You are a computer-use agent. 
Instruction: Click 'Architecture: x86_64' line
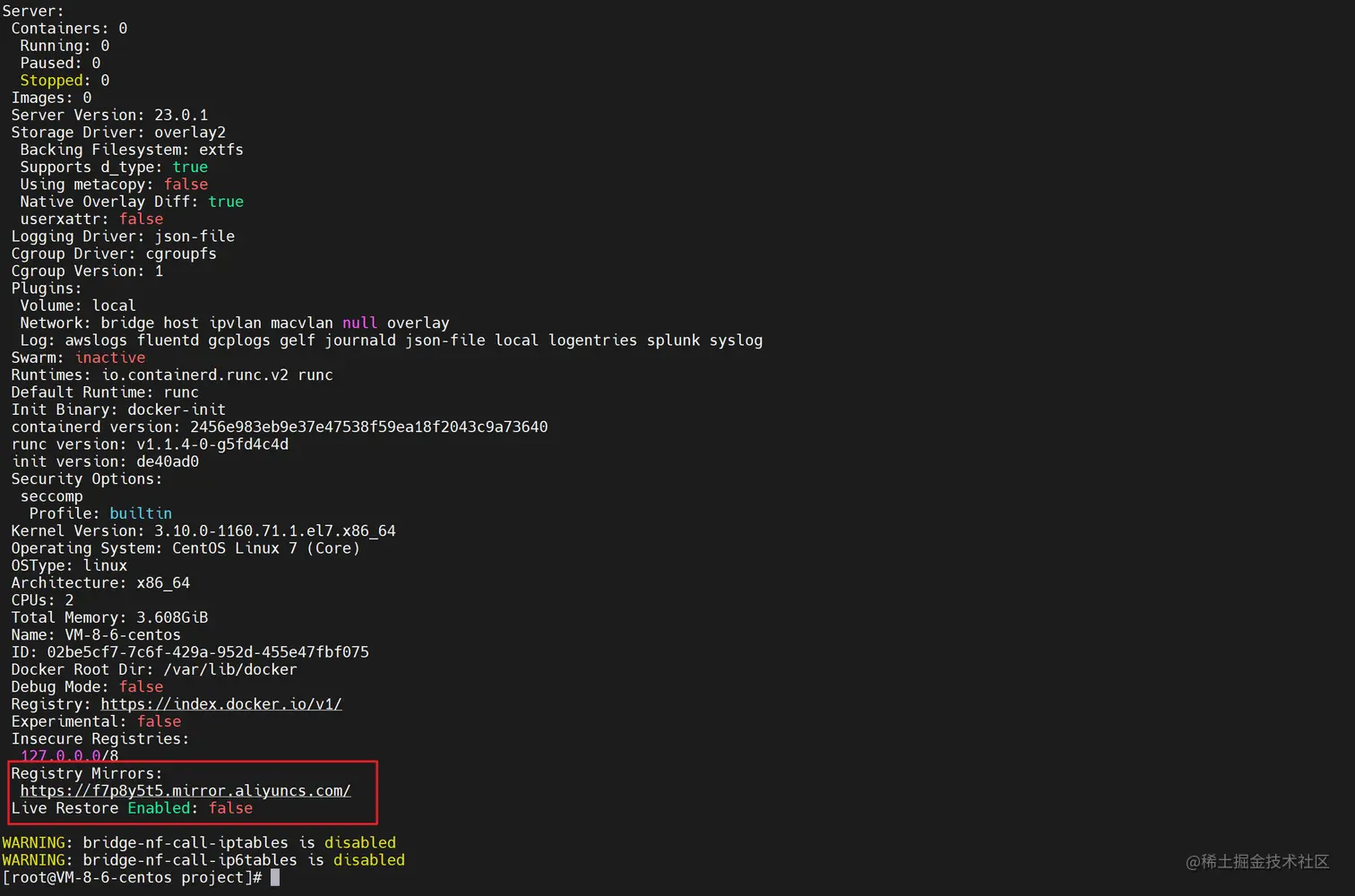point(100,583)
